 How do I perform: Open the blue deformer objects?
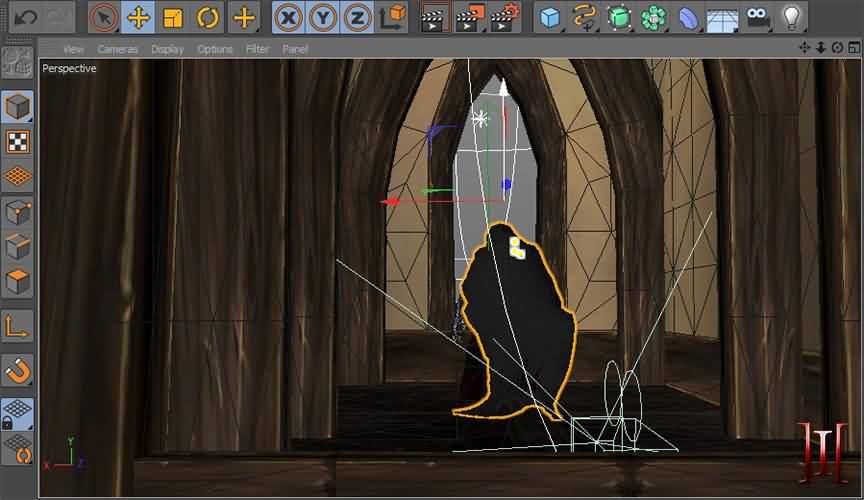[x=688, y=18]
